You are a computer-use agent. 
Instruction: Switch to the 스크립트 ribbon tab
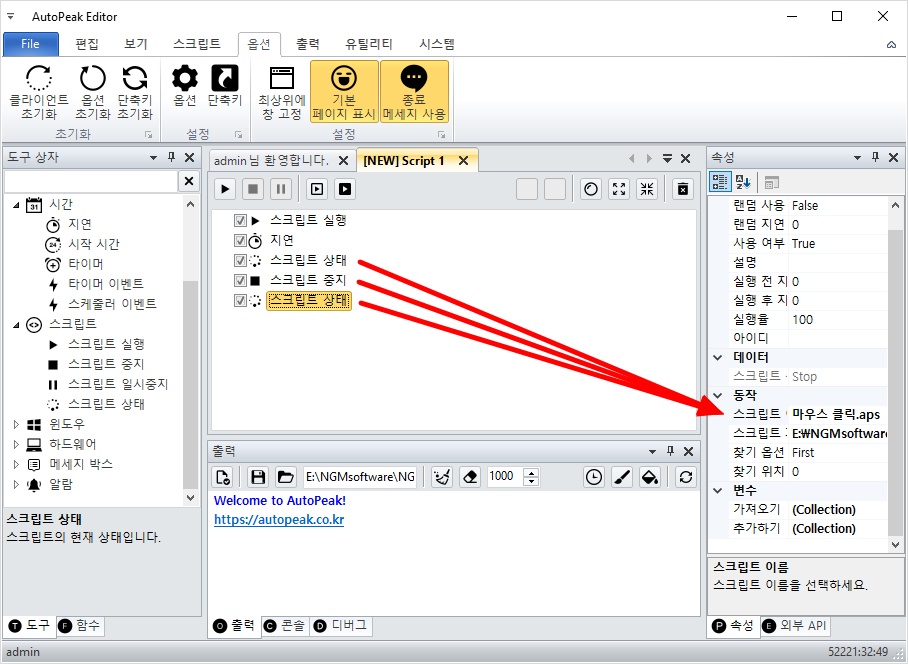[197, 44]
